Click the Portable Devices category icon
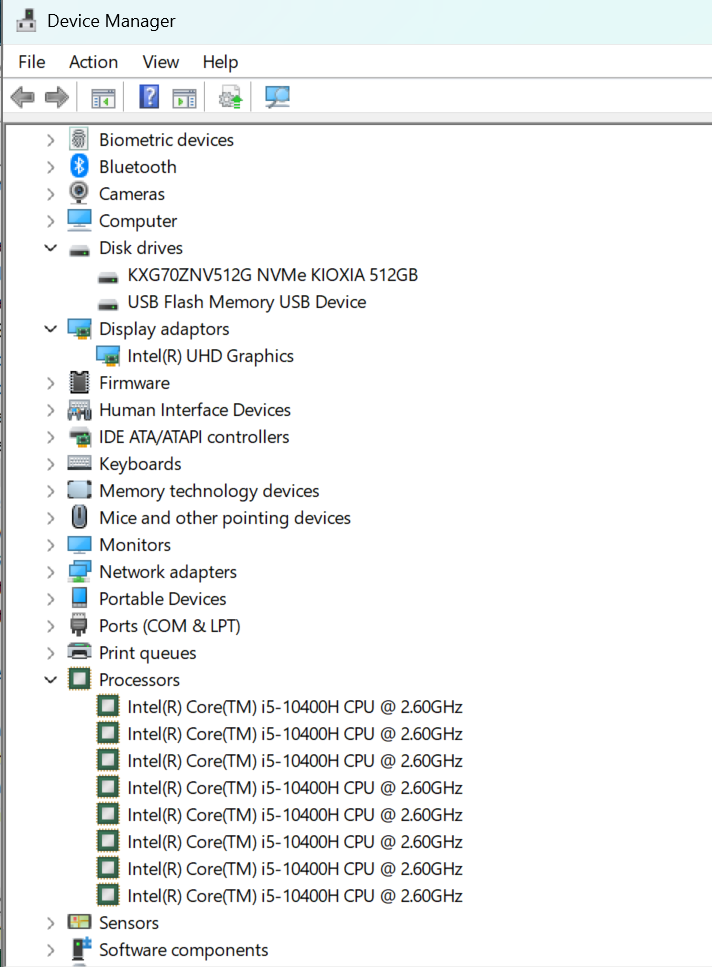712x967 pixels. 79,598
